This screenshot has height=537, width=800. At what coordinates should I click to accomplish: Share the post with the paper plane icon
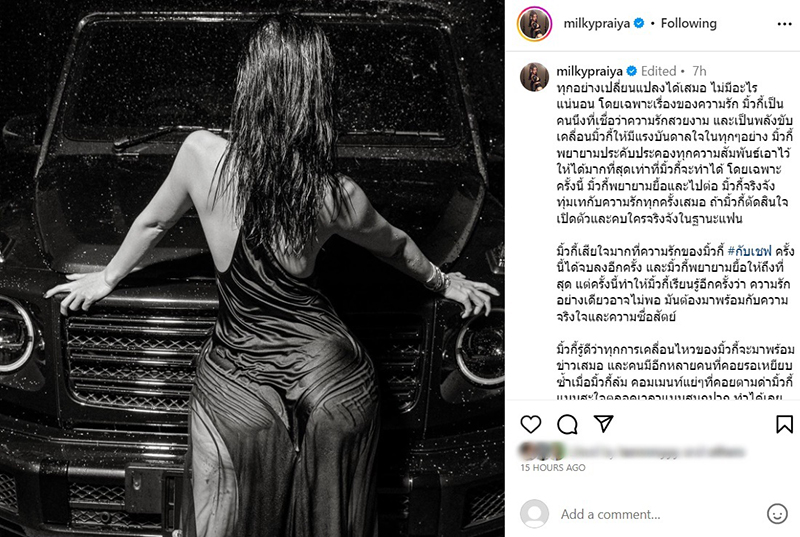coord(604,423)
